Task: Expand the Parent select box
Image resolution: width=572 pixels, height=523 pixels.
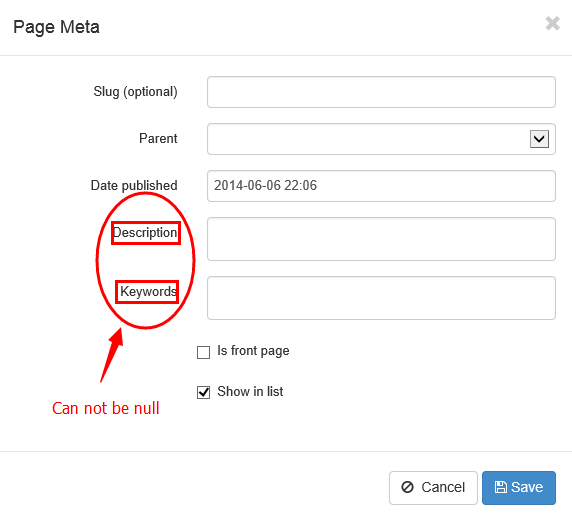Action: point(381,139)
